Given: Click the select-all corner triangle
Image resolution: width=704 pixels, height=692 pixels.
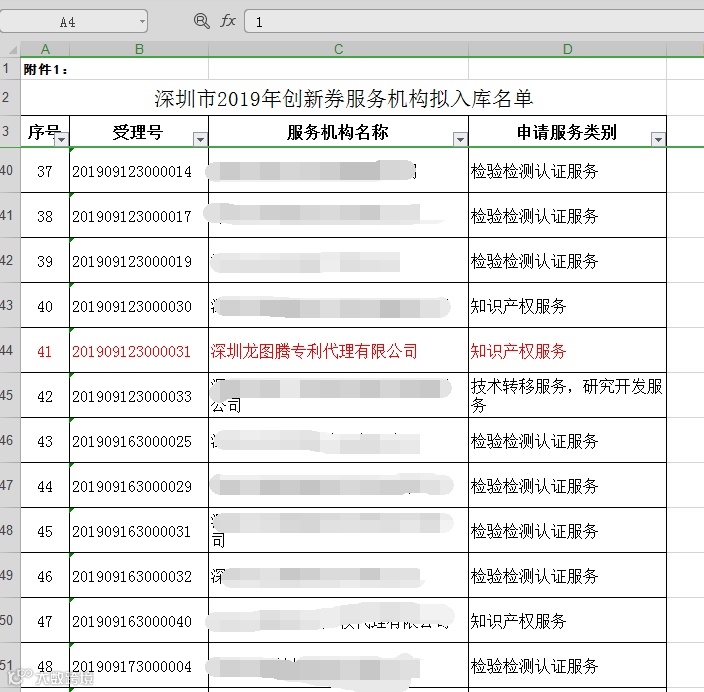Looking at the screenshot, I should (13, 49).
